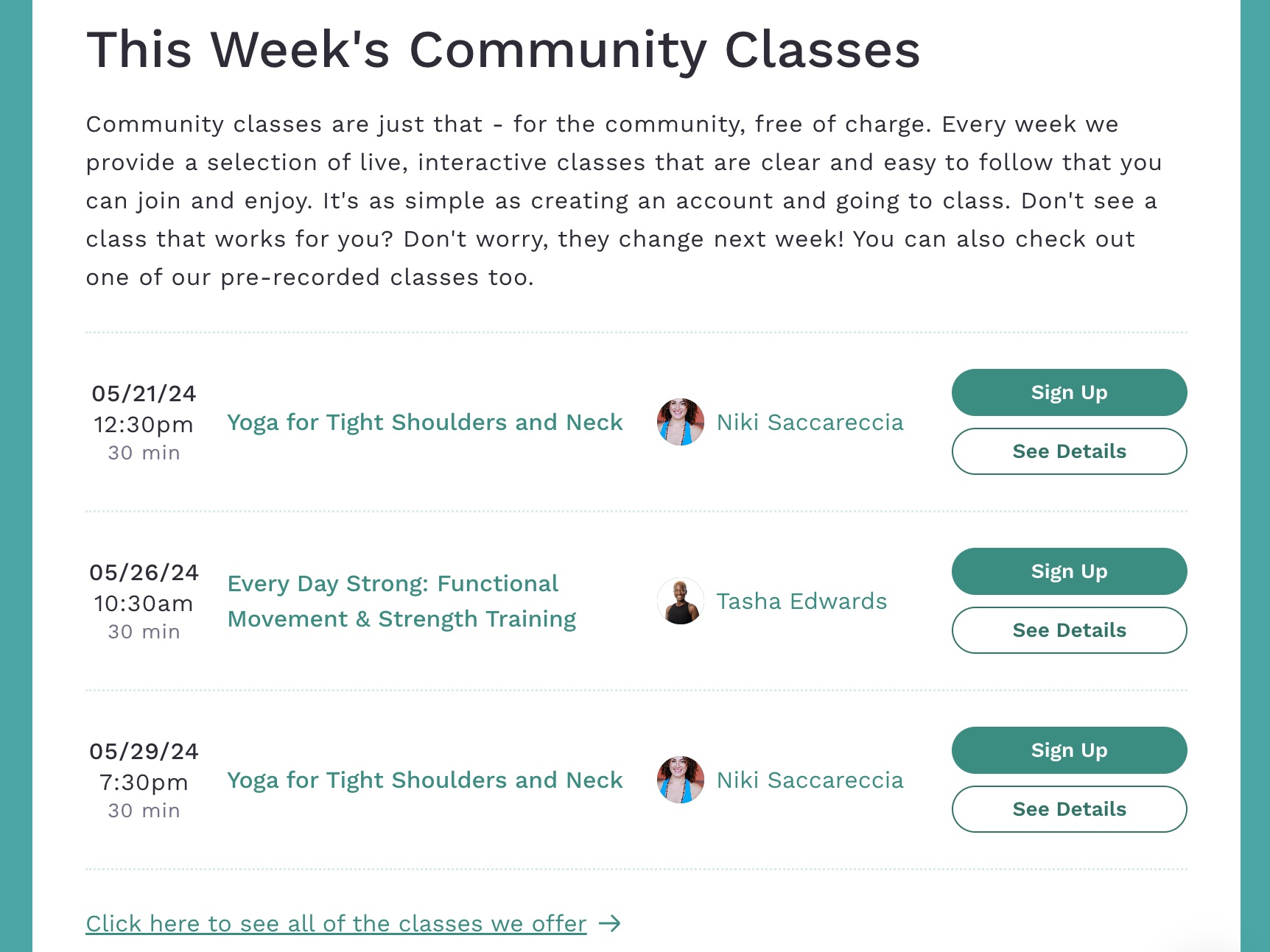
Task: Open the 05/21/24 Yoga for Tight Shoulders link
Action: coord(424,423)
